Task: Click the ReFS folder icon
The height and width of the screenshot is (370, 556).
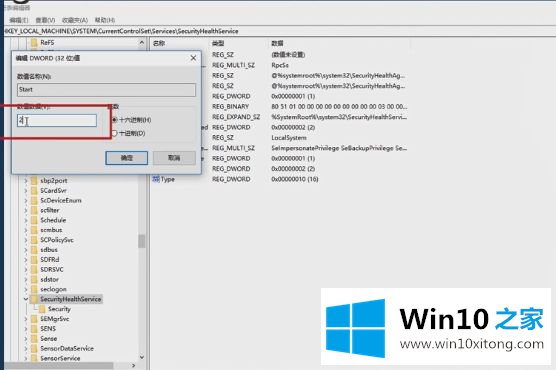Action: [34, 43]
